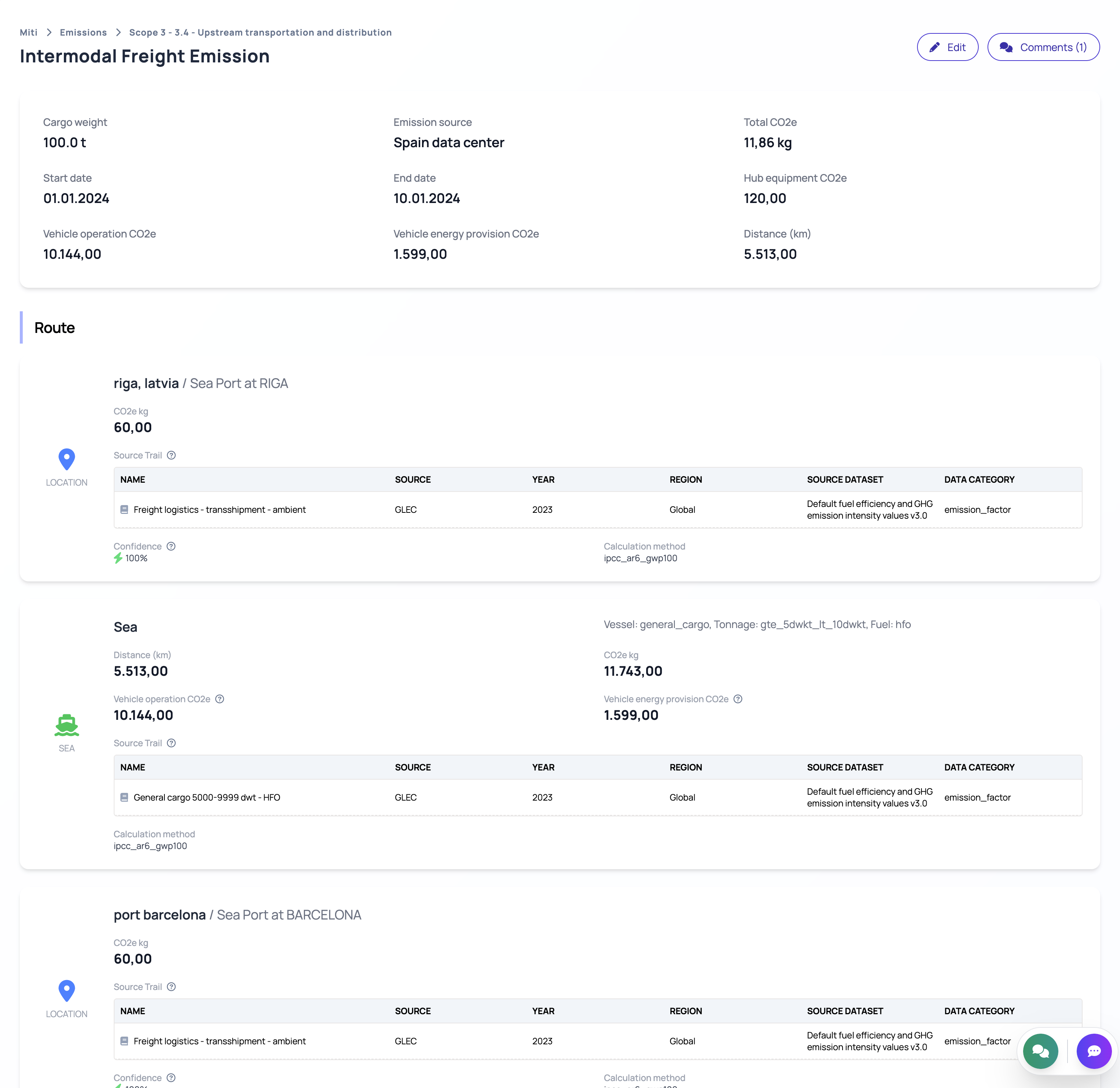
Task: Click the Route section heading
Action: coord(54,327)
